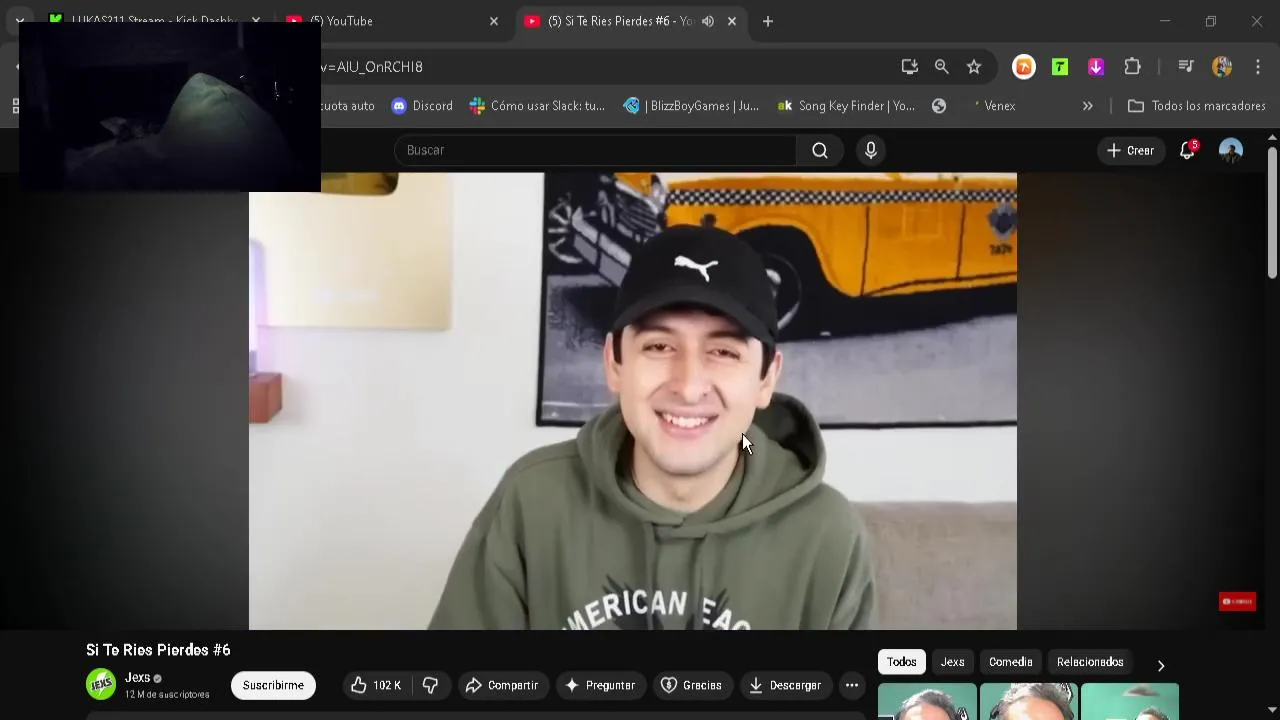This screenshot has width=1280, height=720.
Task: Mute the Si Te Ries Pierdes tab audio
Action: click(708, 21)
